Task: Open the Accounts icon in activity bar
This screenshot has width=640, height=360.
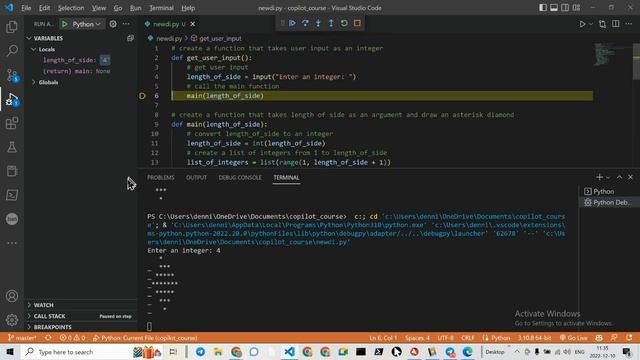Action: (x=12, y=296)
